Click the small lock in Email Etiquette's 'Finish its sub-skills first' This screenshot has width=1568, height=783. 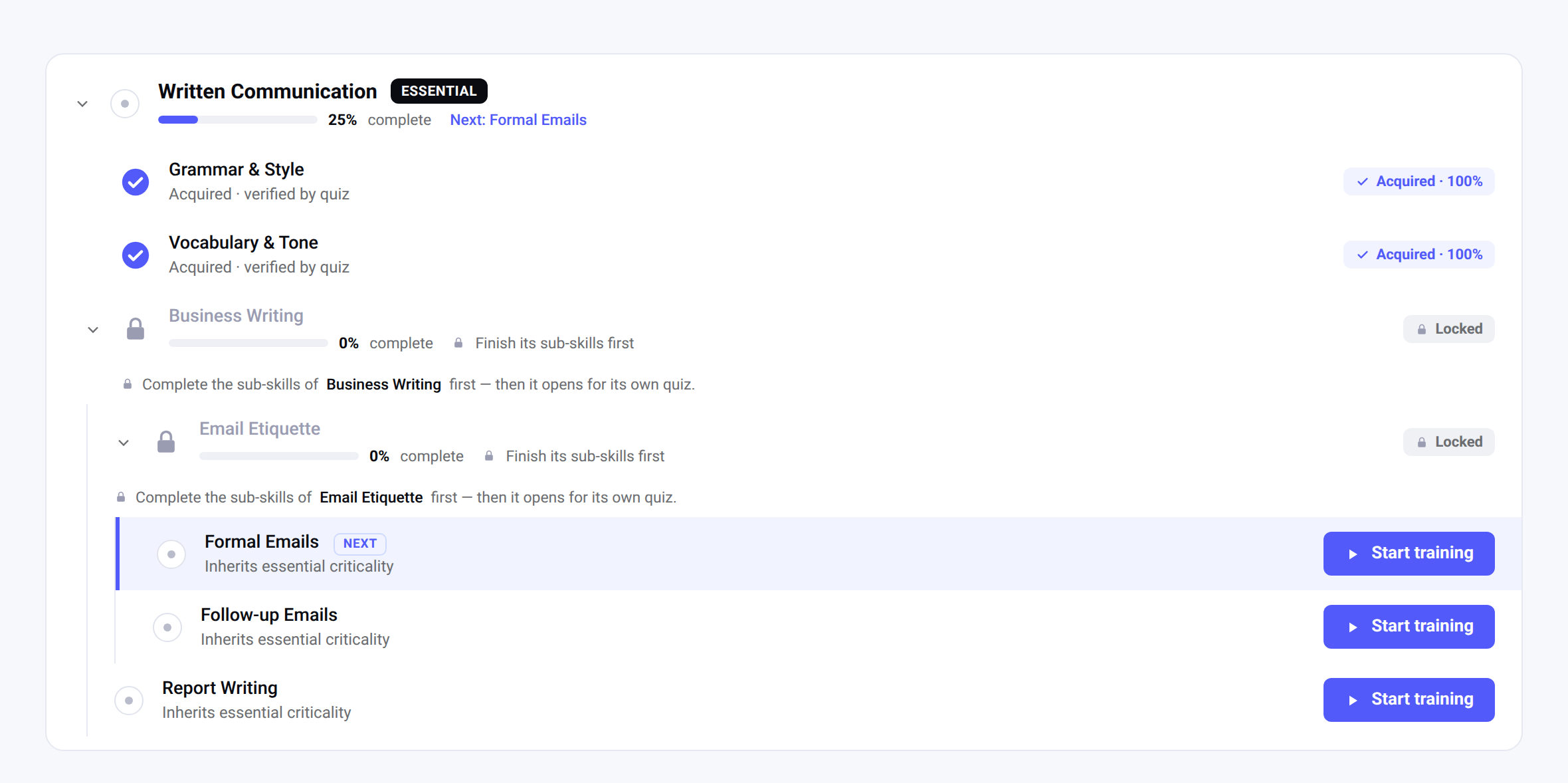[x=489, y=456]
